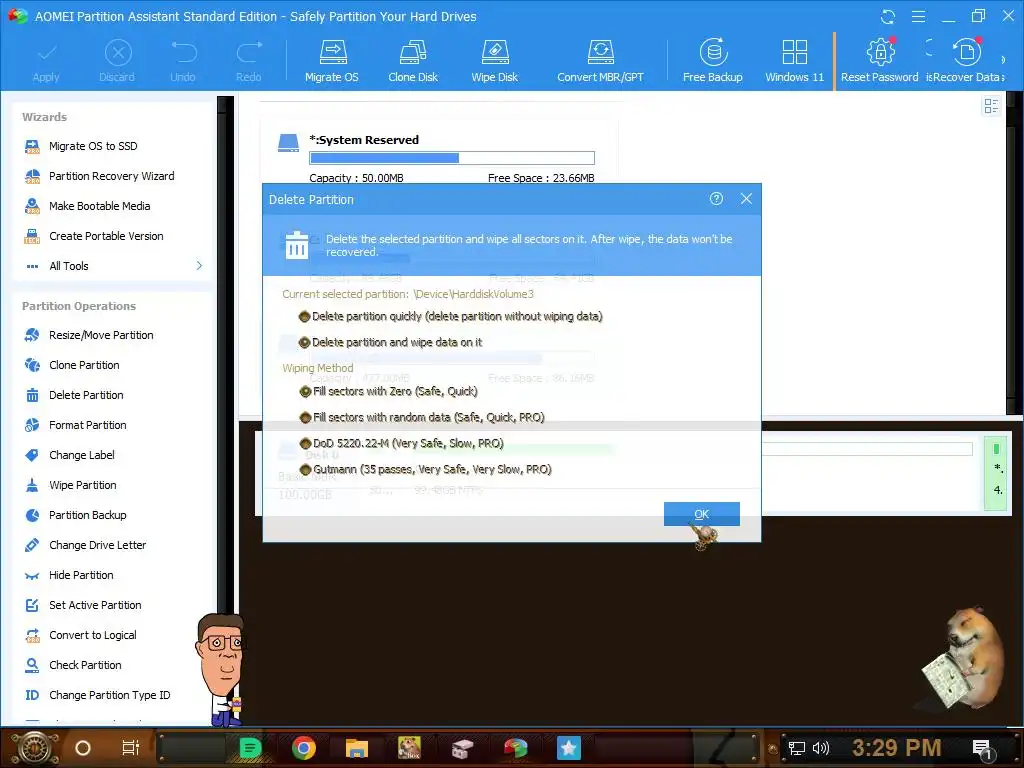Click the Apply toolbar button
Viewport: 1024px width, 768px height.
pyautogui.click(x=46, y=61)
